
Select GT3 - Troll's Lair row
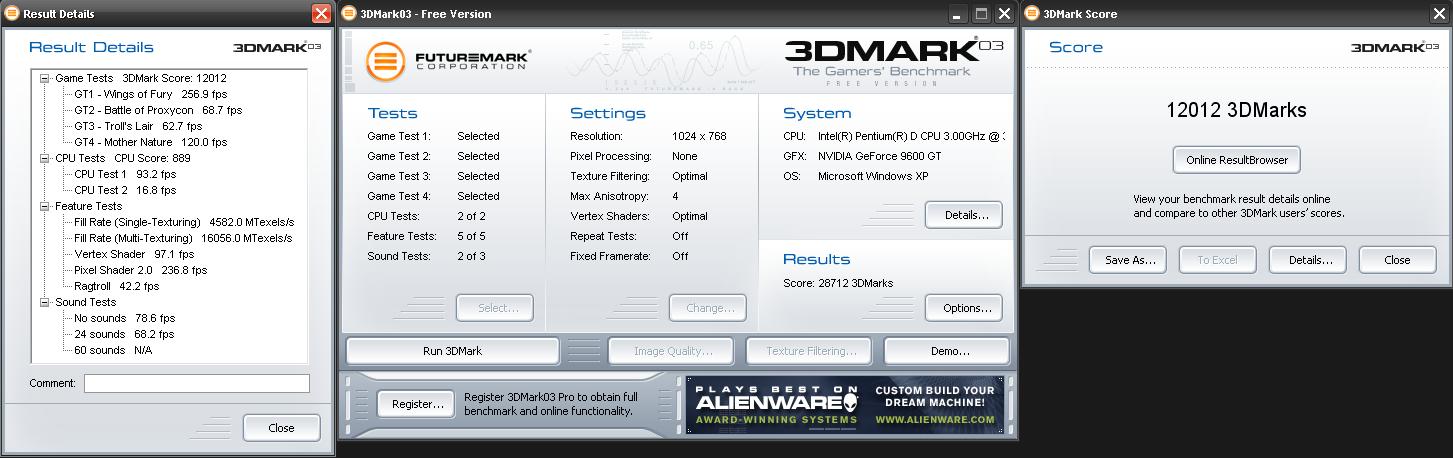(138, 126)
